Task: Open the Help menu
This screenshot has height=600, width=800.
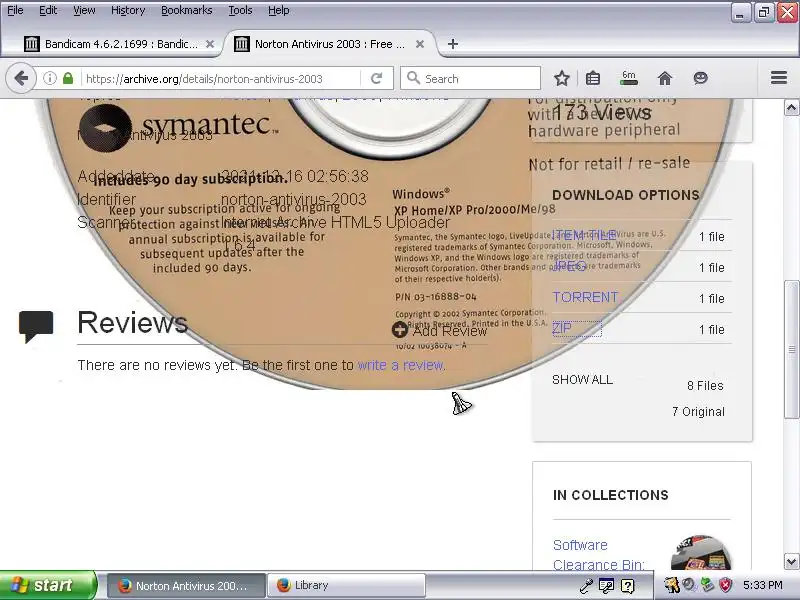Action: [279, 10]
